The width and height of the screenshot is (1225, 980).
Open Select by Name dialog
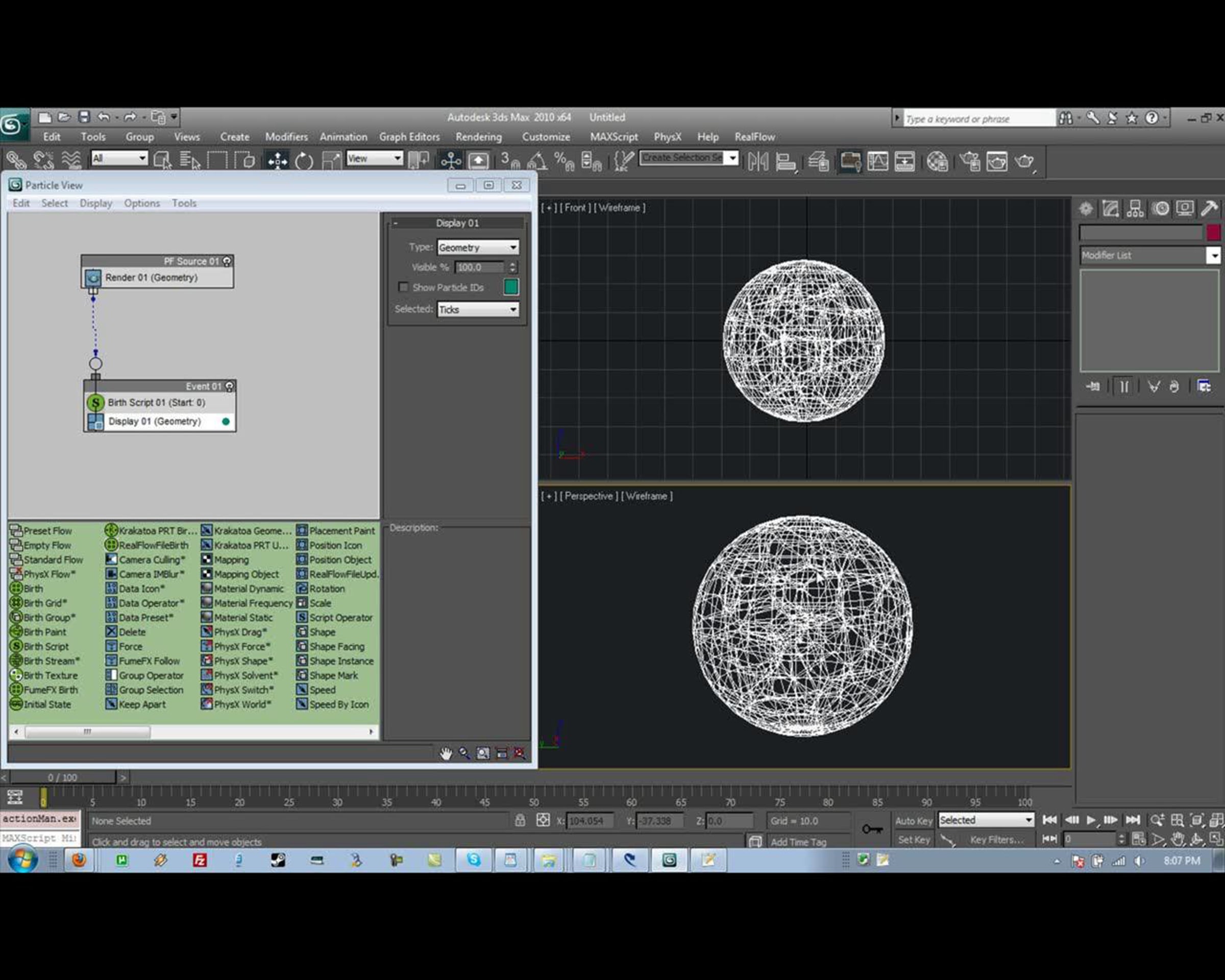point(190,161)
